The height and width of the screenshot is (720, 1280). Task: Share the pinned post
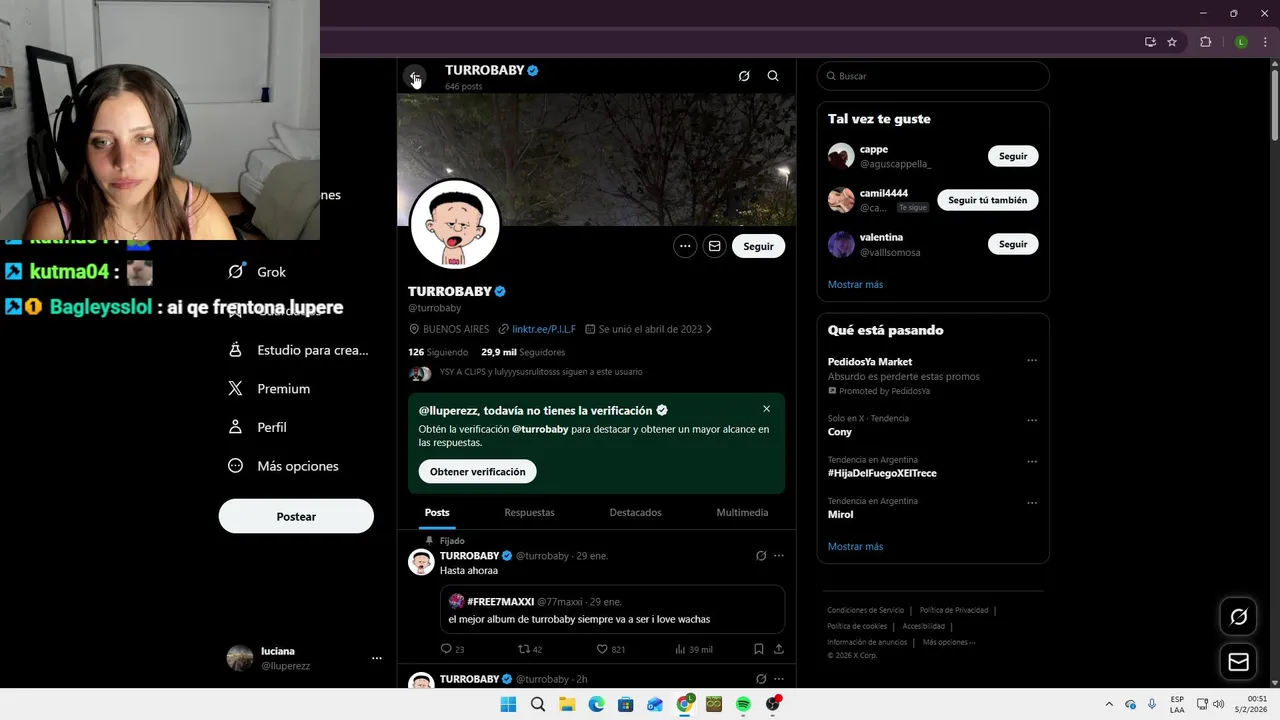[779, 649]
